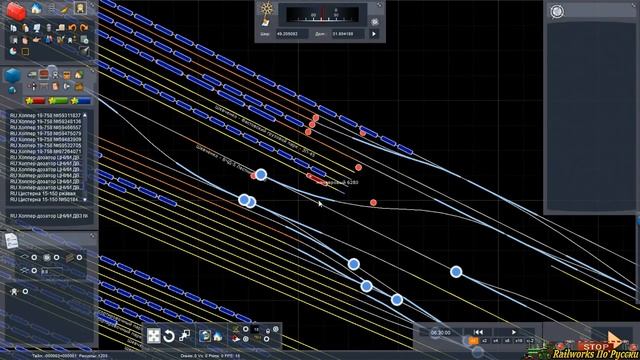Viewport: 640px width, 360px height.
Task: Open the red toolbox main menu
Action: pyautogui.click(x=16, y=11)
